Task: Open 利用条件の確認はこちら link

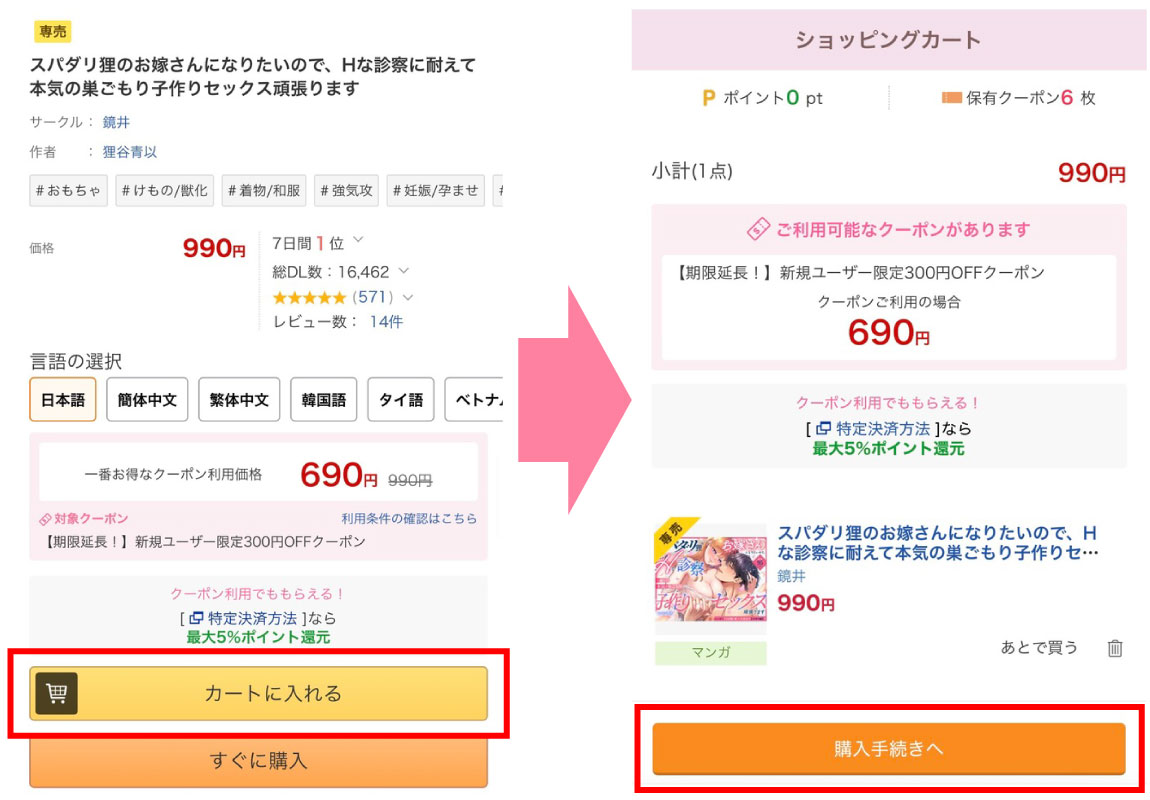Action: pos(409,519)
